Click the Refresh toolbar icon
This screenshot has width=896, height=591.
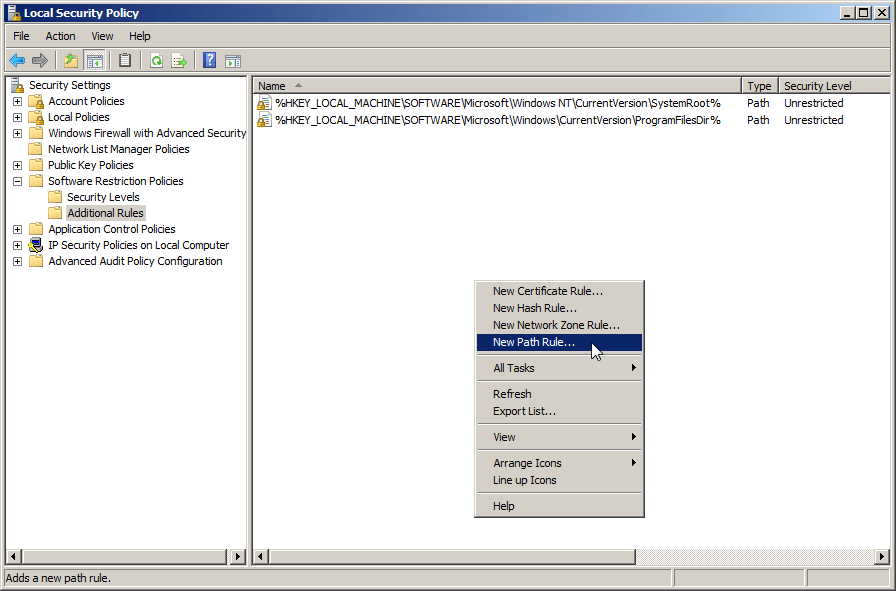coord(156,60)
